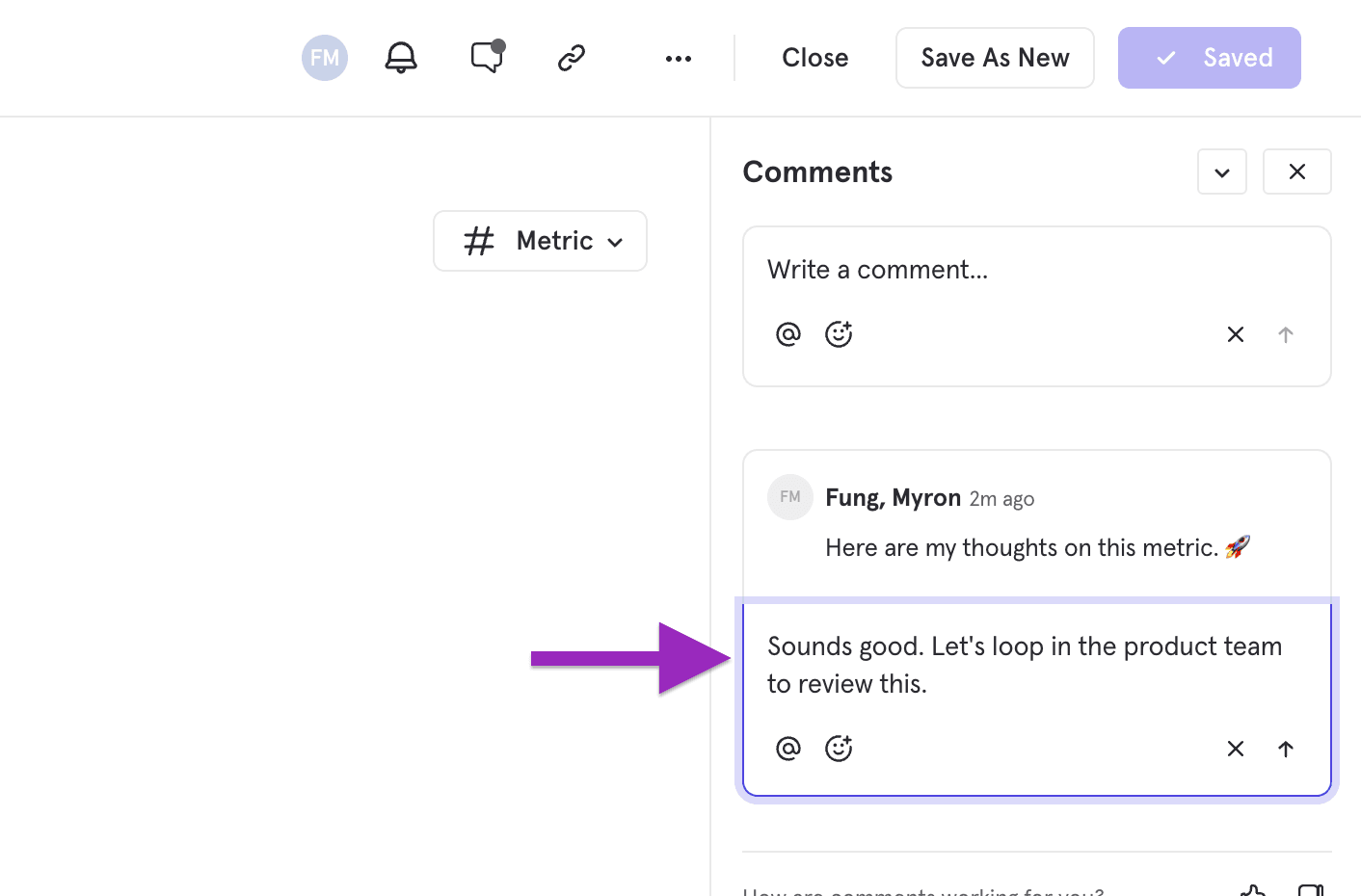Open the Comments panel chevron dropdown
1361x896 pixels.
1222,172
